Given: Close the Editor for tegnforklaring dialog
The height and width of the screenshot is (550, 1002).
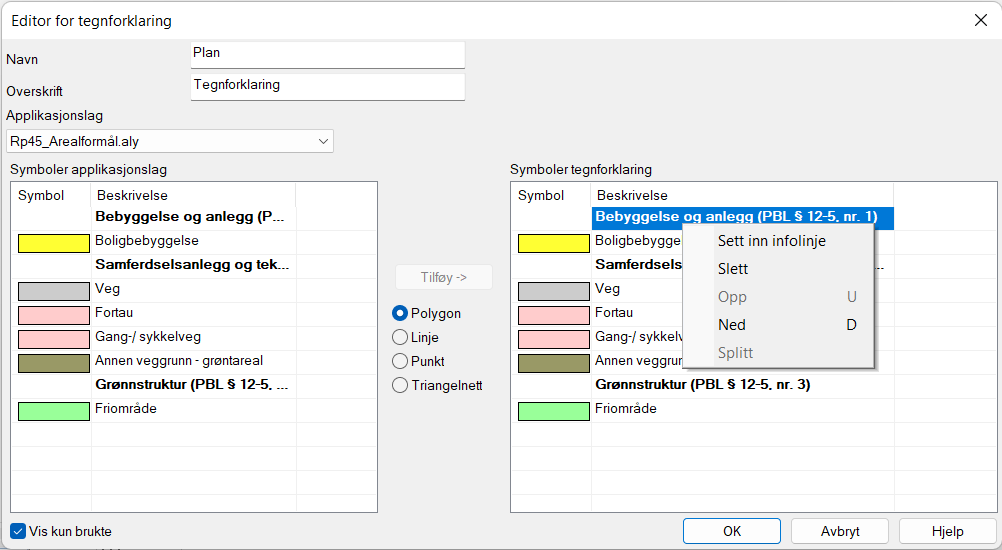Looking at the screenshot, I should pyautogui.click(x=979, y=19).
